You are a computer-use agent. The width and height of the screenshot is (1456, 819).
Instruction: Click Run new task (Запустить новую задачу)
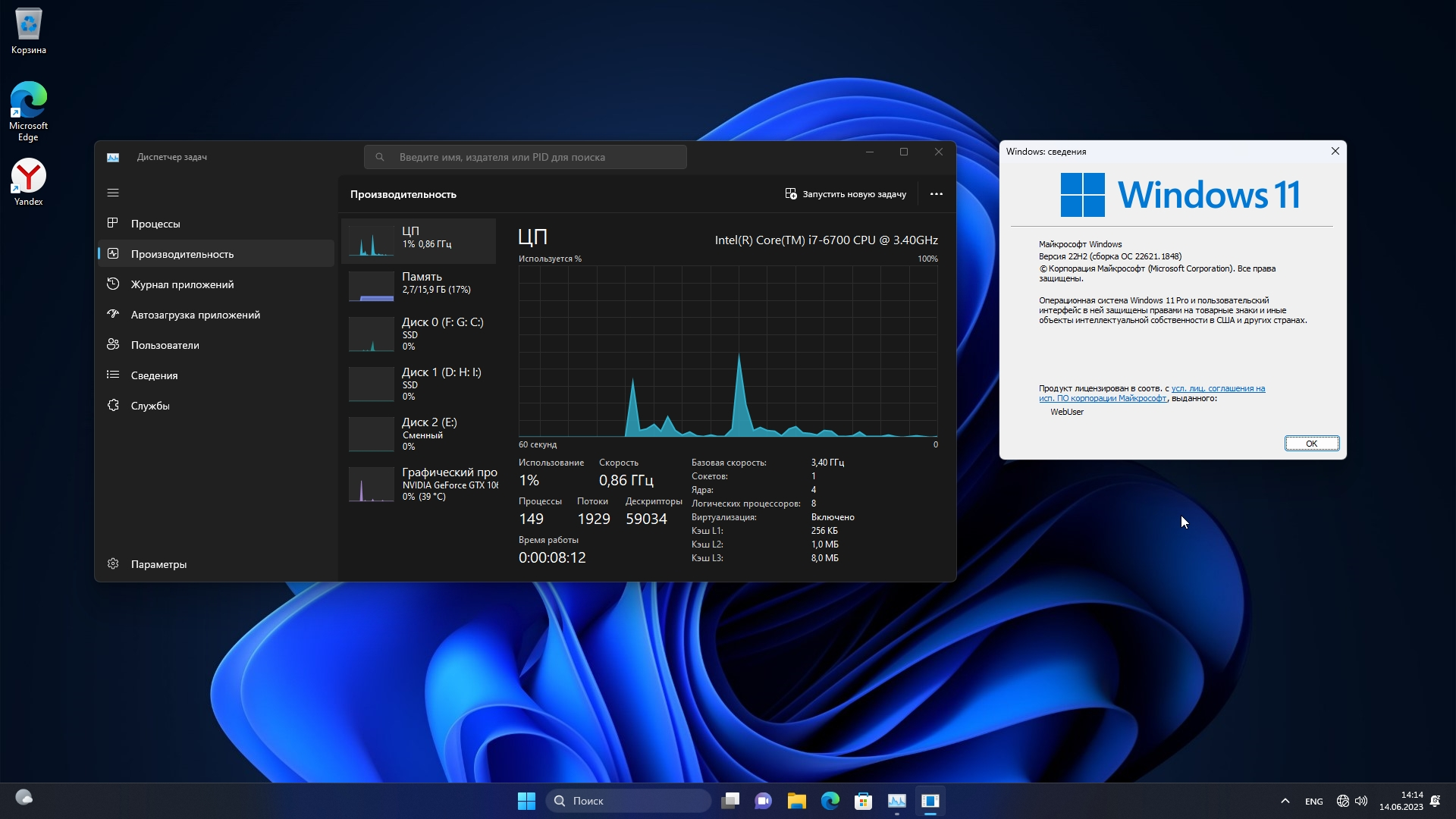[846, 194]
